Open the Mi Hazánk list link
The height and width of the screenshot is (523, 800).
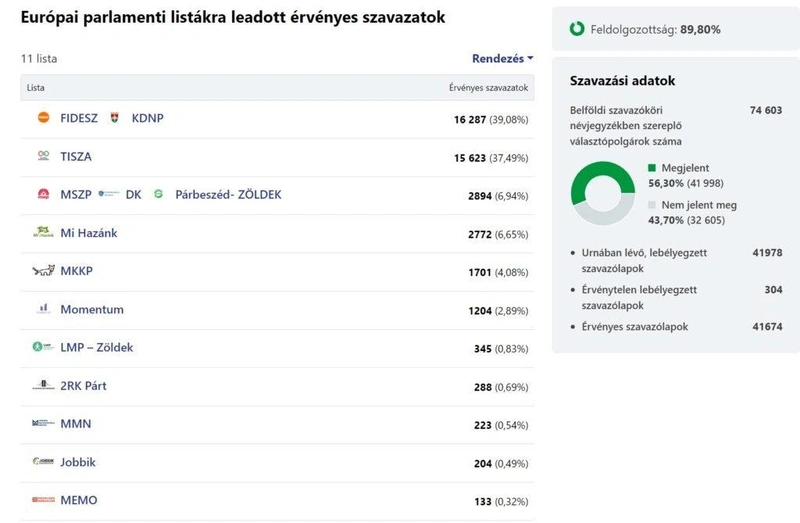click(89, 233)
